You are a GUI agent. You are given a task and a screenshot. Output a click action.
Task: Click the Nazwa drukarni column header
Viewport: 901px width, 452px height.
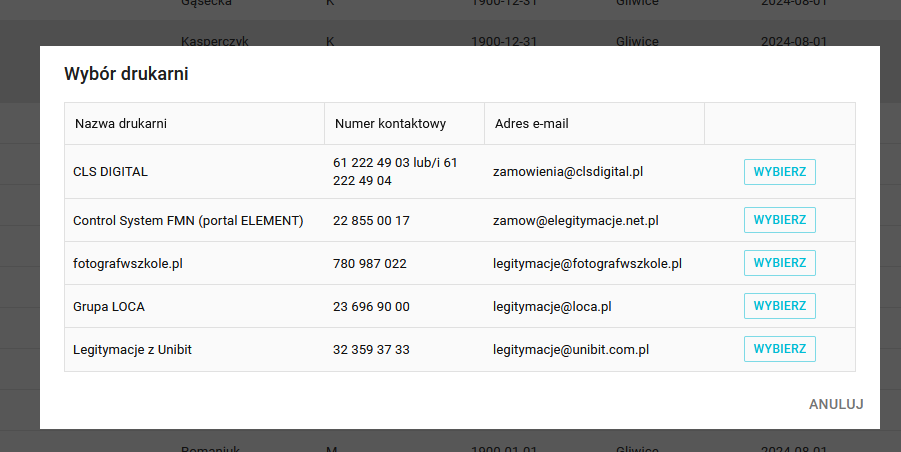point(120,124)
